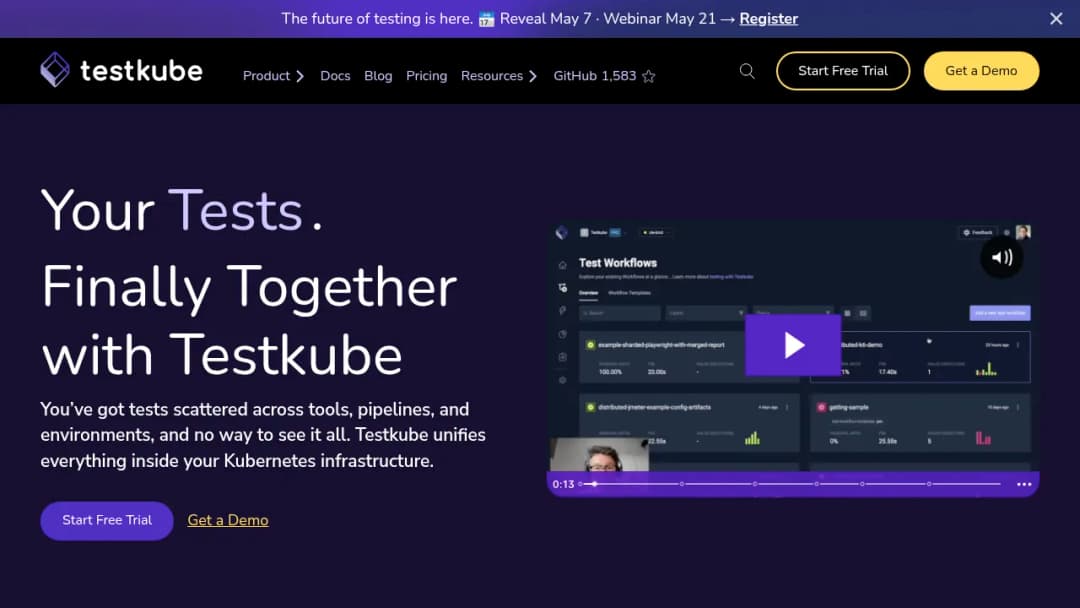Click the testkube wordmark text
The width and height of the screenshot is (1080, 608).
coord(142,70)
